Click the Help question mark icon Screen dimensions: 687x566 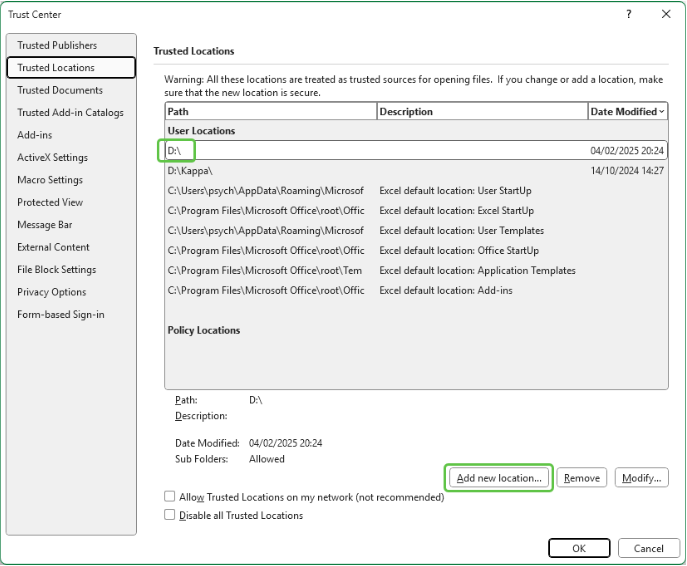pos(629,14)
